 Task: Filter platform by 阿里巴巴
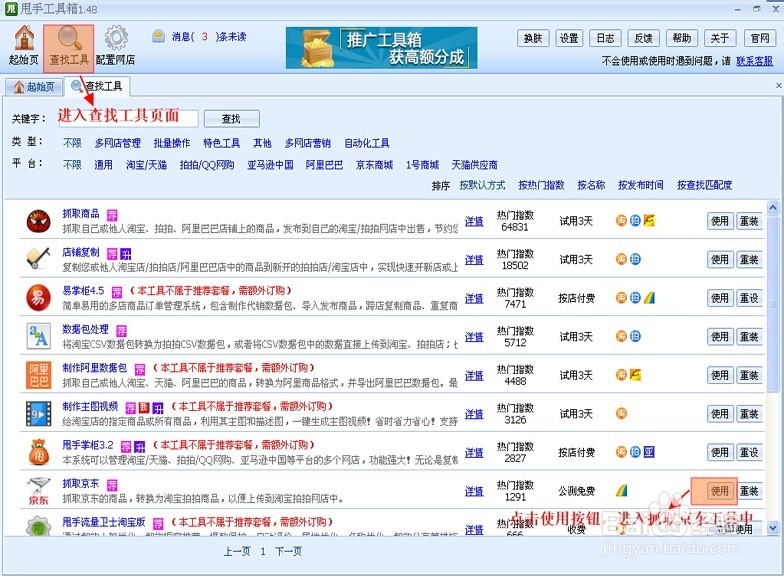click(x=324, y=165)
